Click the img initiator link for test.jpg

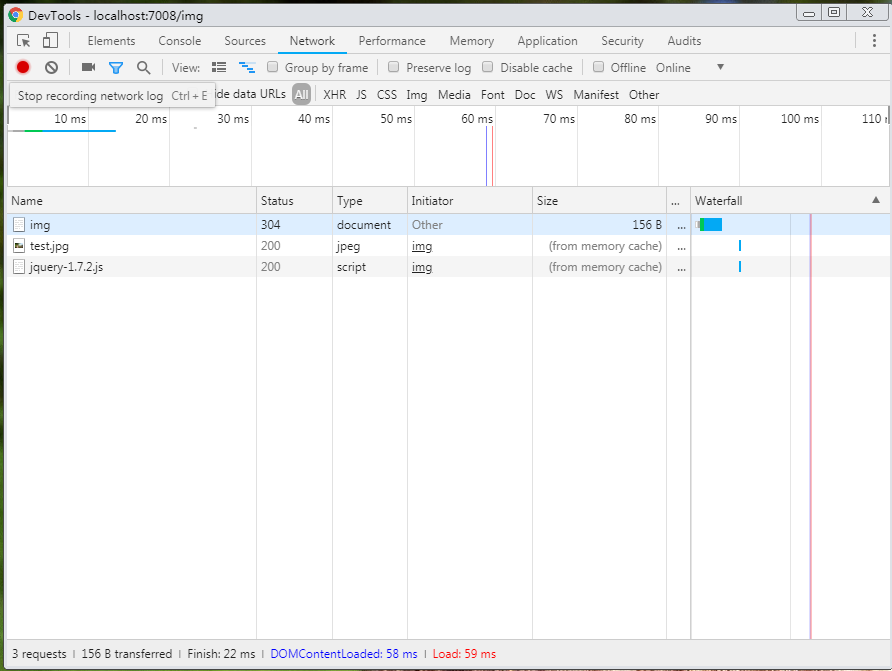point(422,246)
